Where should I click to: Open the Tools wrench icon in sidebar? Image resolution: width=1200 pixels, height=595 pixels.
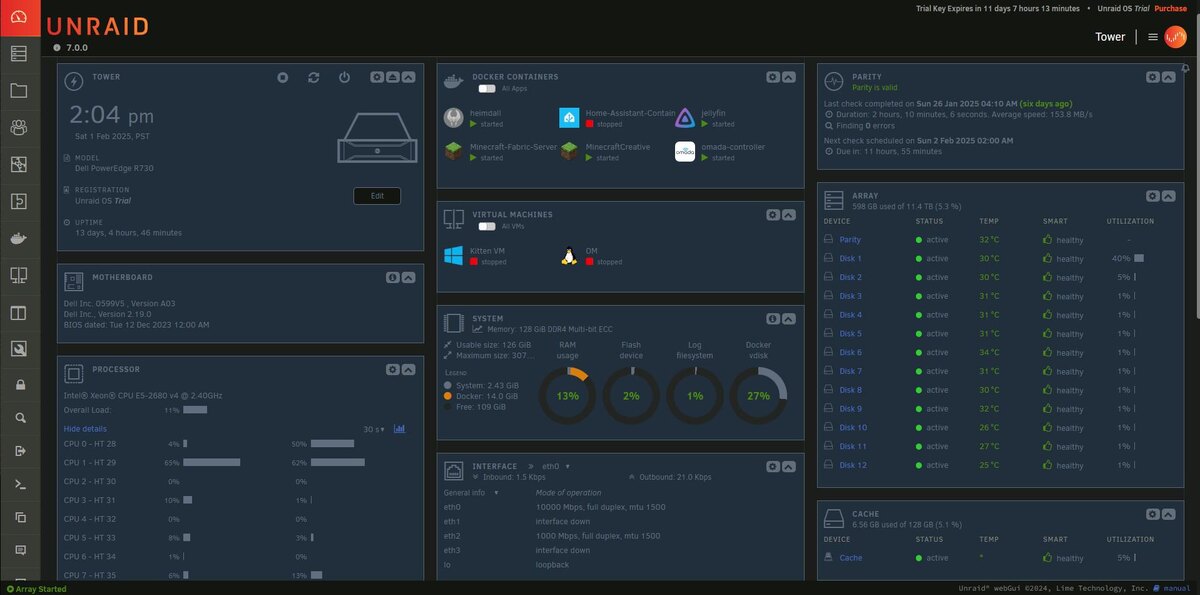[x=19, y=349]
